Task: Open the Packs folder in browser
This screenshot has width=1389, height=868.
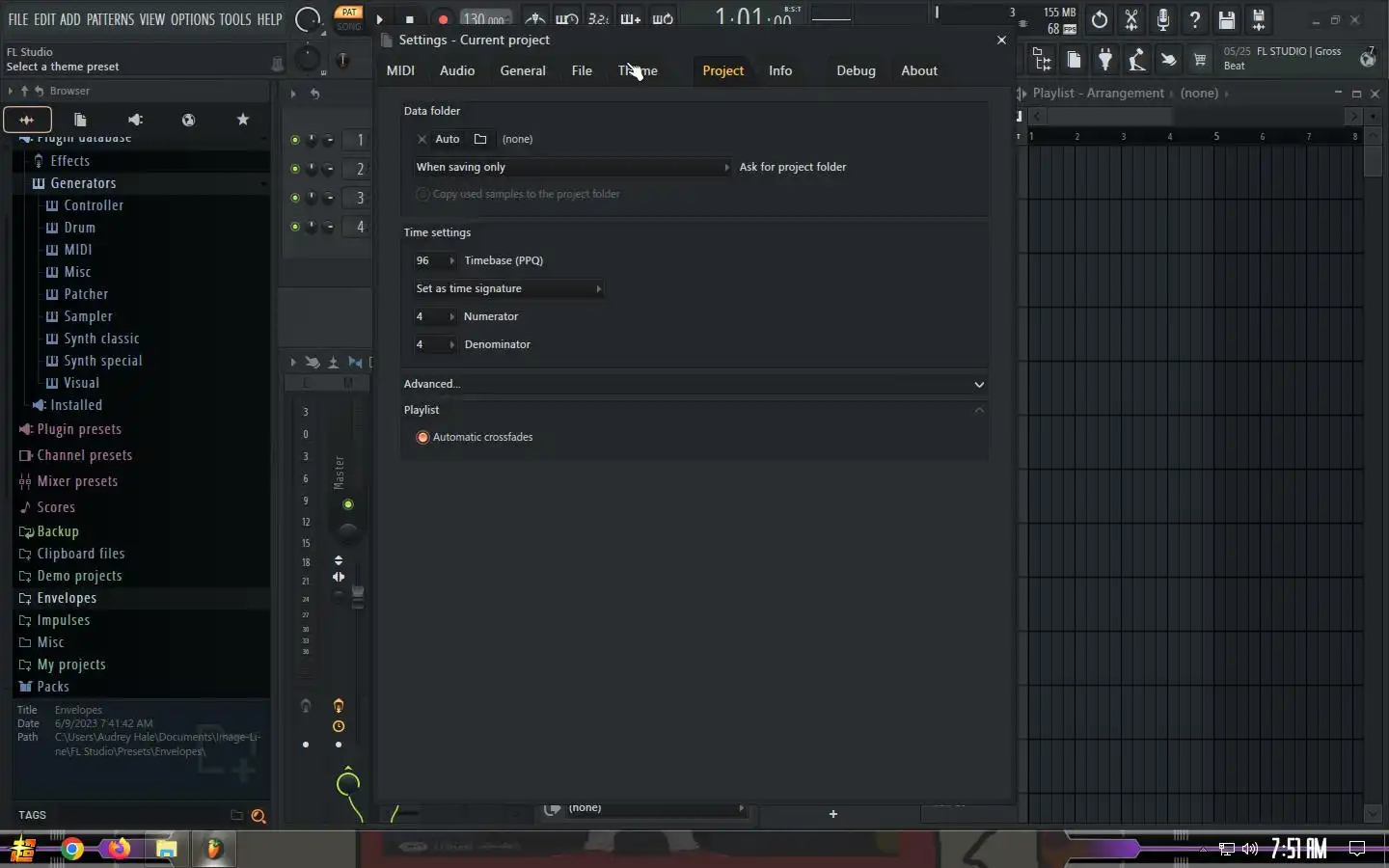Action: (x=53, y=687)
